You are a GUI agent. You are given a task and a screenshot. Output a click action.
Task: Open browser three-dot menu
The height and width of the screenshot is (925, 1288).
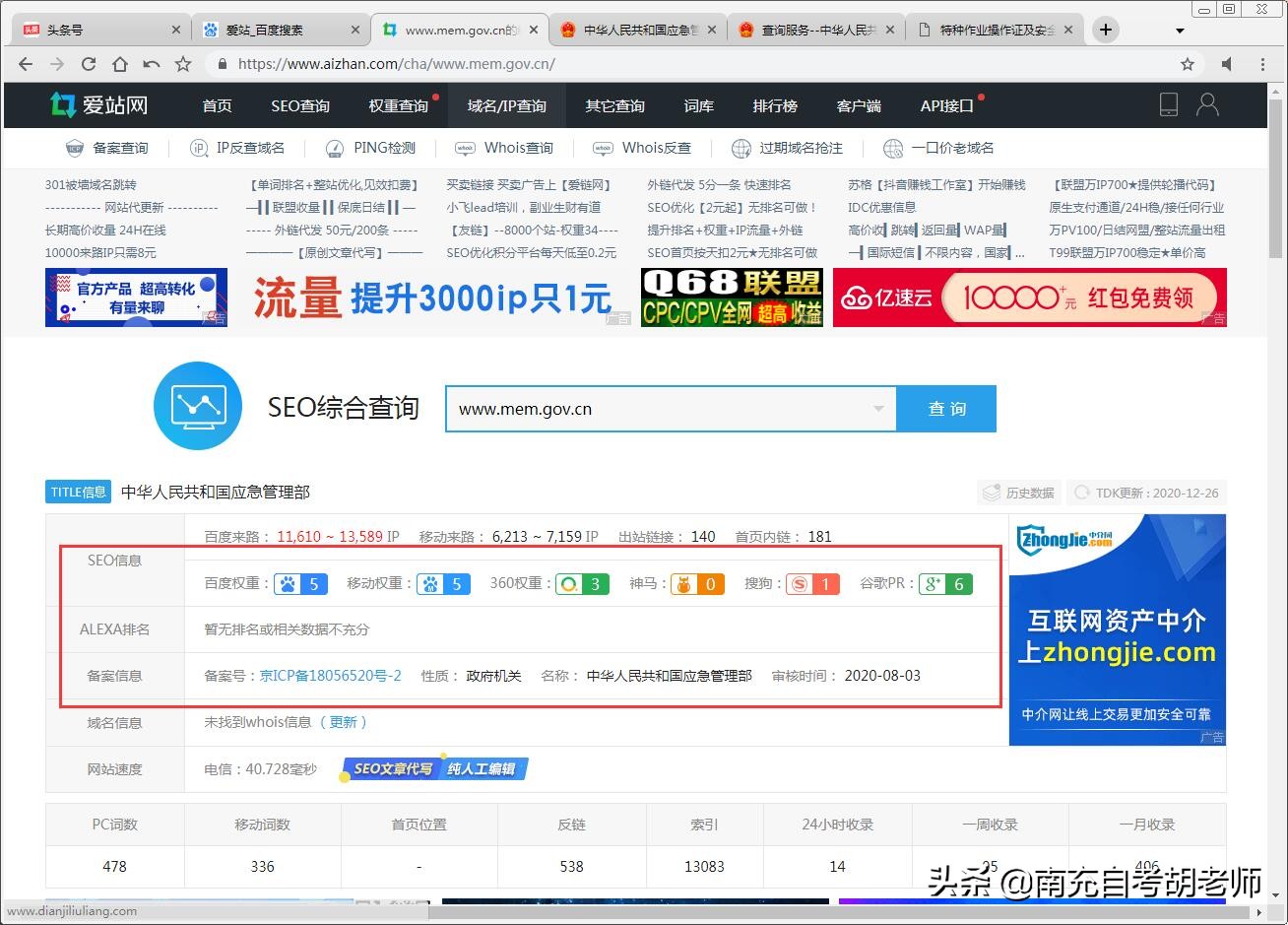click(x=1263, y=64)
